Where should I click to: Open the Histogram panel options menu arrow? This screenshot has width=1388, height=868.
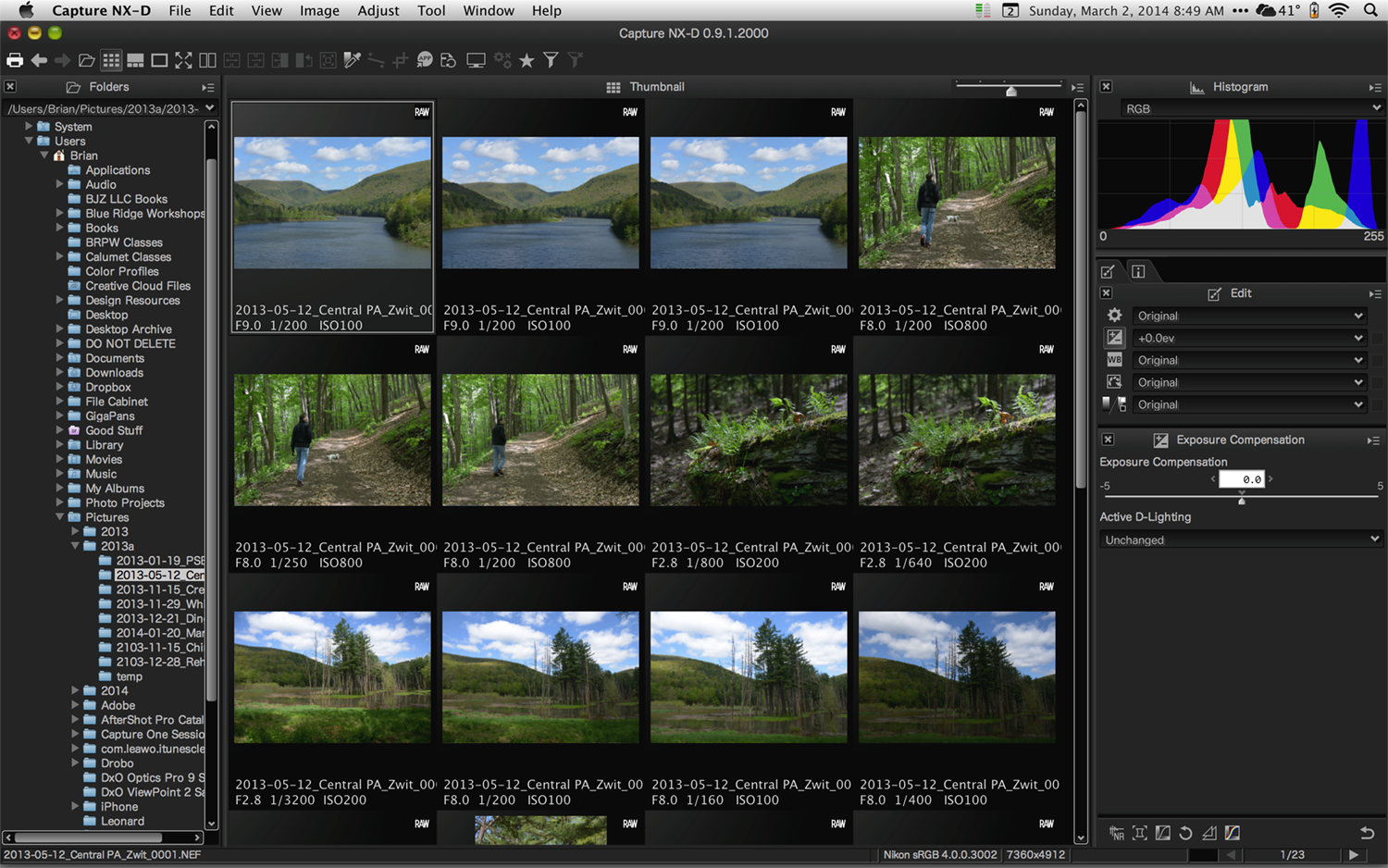[x=1375, y=87]
